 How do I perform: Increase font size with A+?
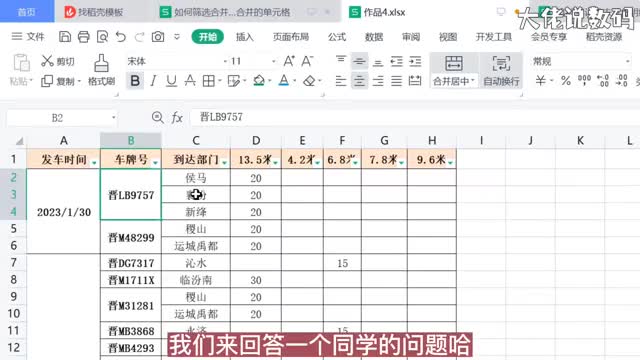[x=289, y=61]
